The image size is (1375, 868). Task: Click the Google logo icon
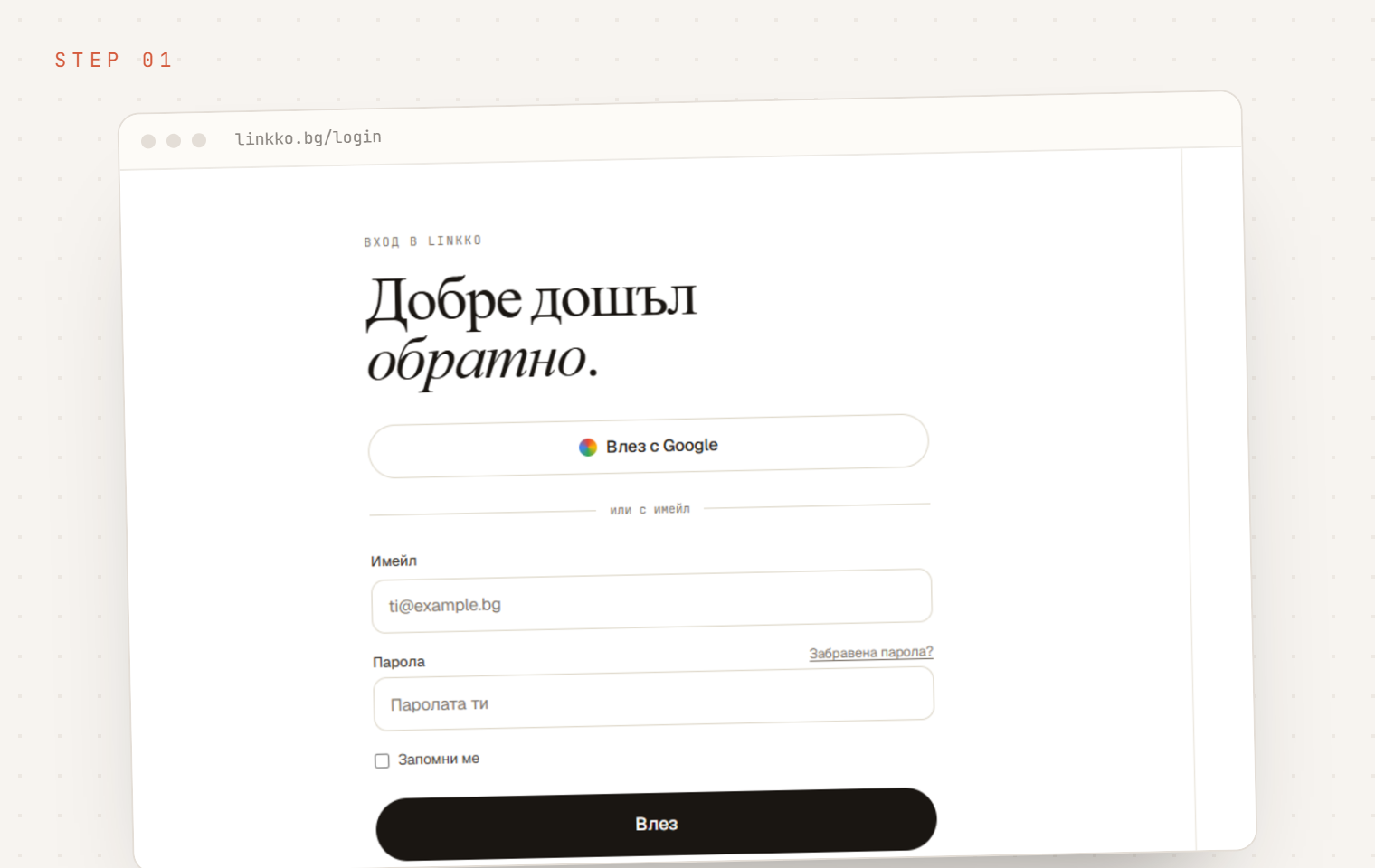click(x=588, y=447)
